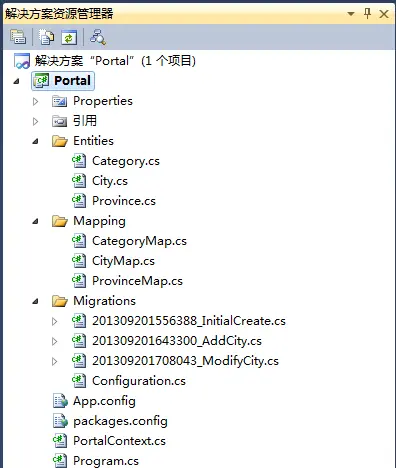Image resolution: width=396 pixels, height=468 pixels.
Task: Select 201309201643300_AddCity.cs file
Action: [x=177, y=341]
